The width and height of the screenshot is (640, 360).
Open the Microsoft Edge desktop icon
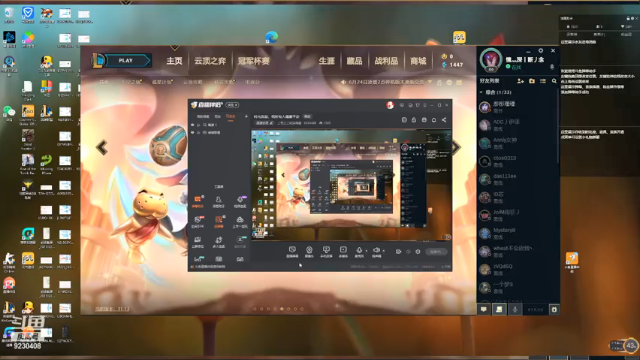point(272,38)
